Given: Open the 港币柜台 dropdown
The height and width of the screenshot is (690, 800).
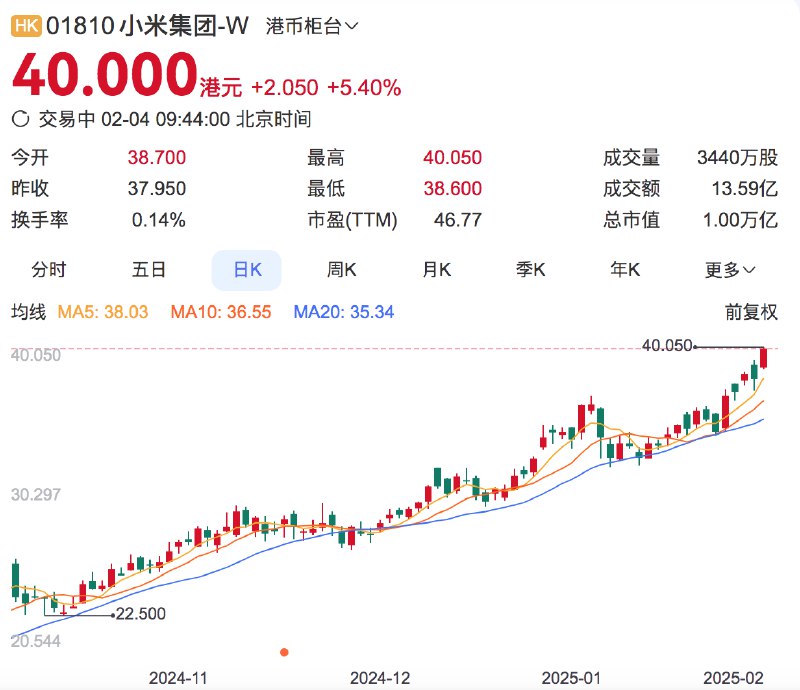Looking at the screenshot, I should click(312, 26).
